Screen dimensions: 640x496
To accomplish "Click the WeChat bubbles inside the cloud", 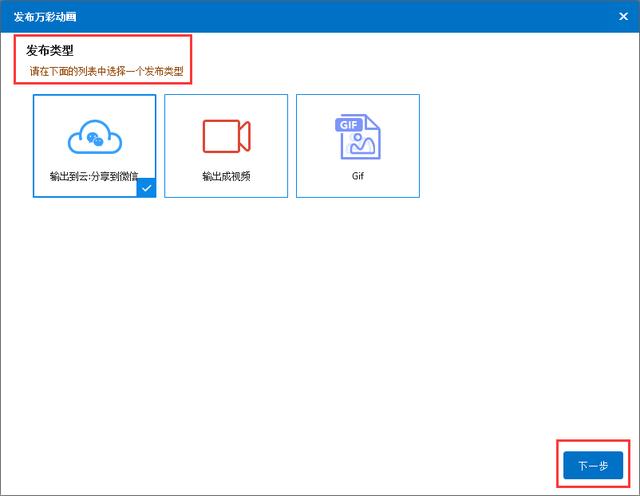I will (x=94, y=140).
